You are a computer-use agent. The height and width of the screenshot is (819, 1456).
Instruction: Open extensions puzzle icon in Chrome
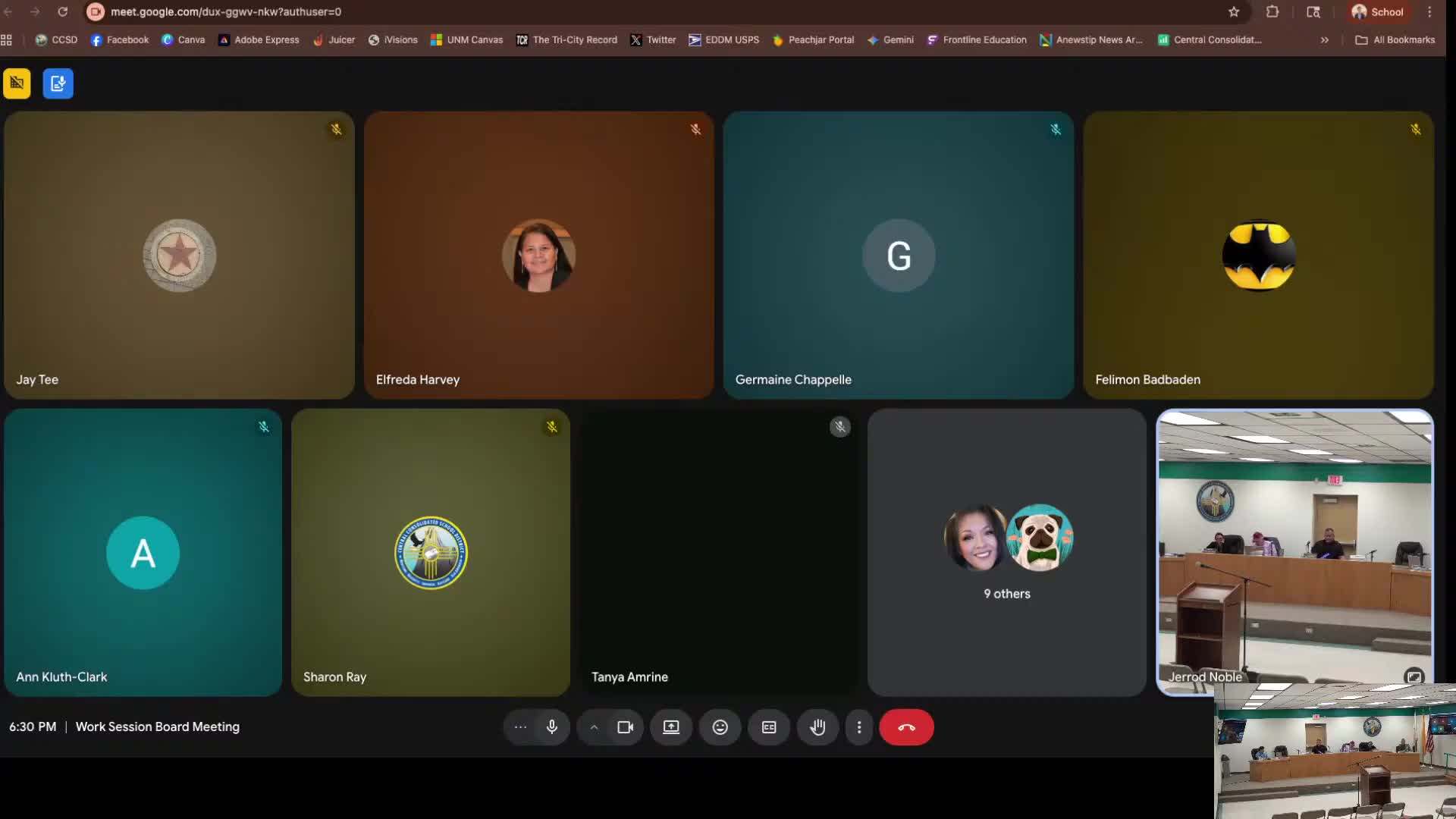click(x=1272, y=12)
